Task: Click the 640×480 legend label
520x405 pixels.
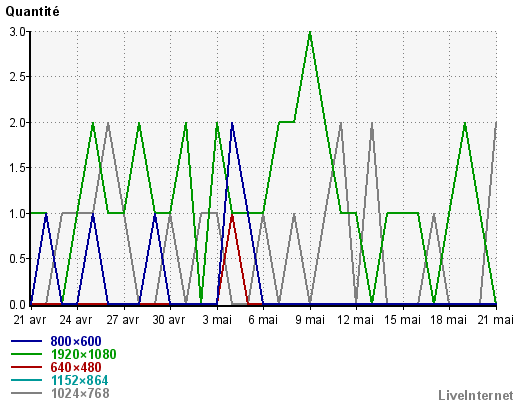Action: click(x=76, y=367)
